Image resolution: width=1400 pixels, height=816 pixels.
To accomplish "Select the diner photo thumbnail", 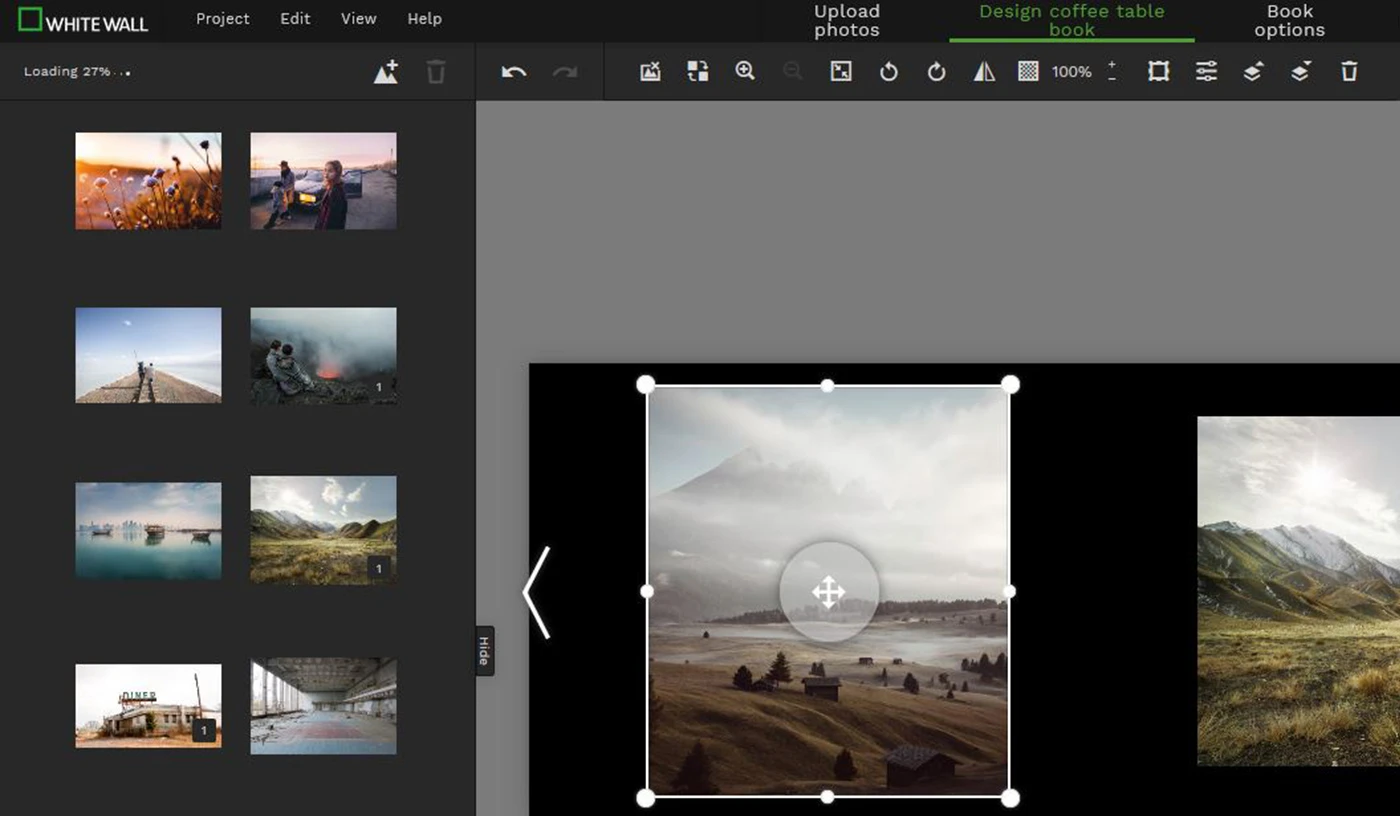I will point(148,706).
